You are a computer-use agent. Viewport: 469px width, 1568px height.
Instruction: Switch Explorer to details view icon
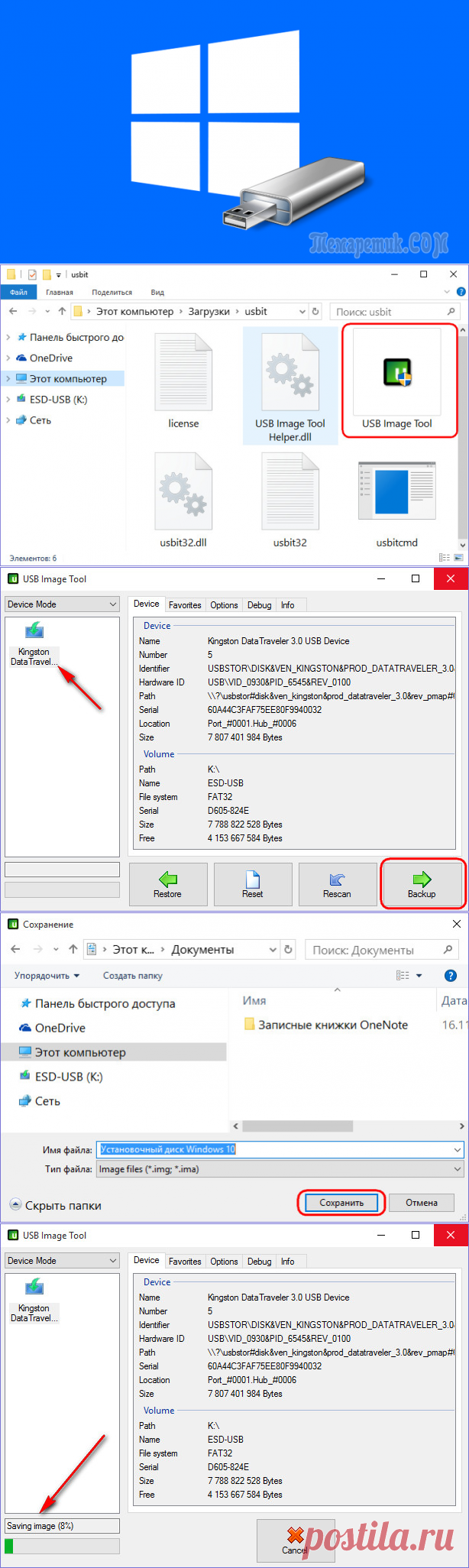click(x=445, y=558)
